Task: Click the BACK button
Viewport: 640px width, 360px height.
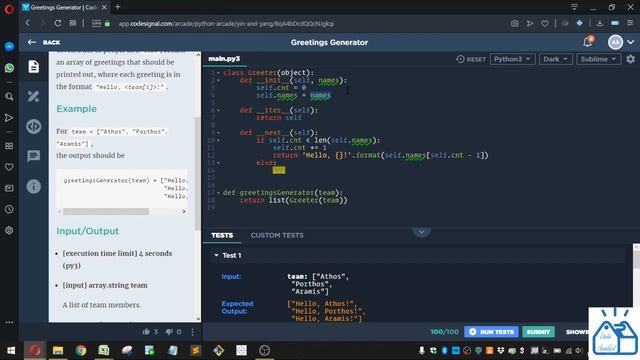Action: pyautogui.click(x=44, y=42)
